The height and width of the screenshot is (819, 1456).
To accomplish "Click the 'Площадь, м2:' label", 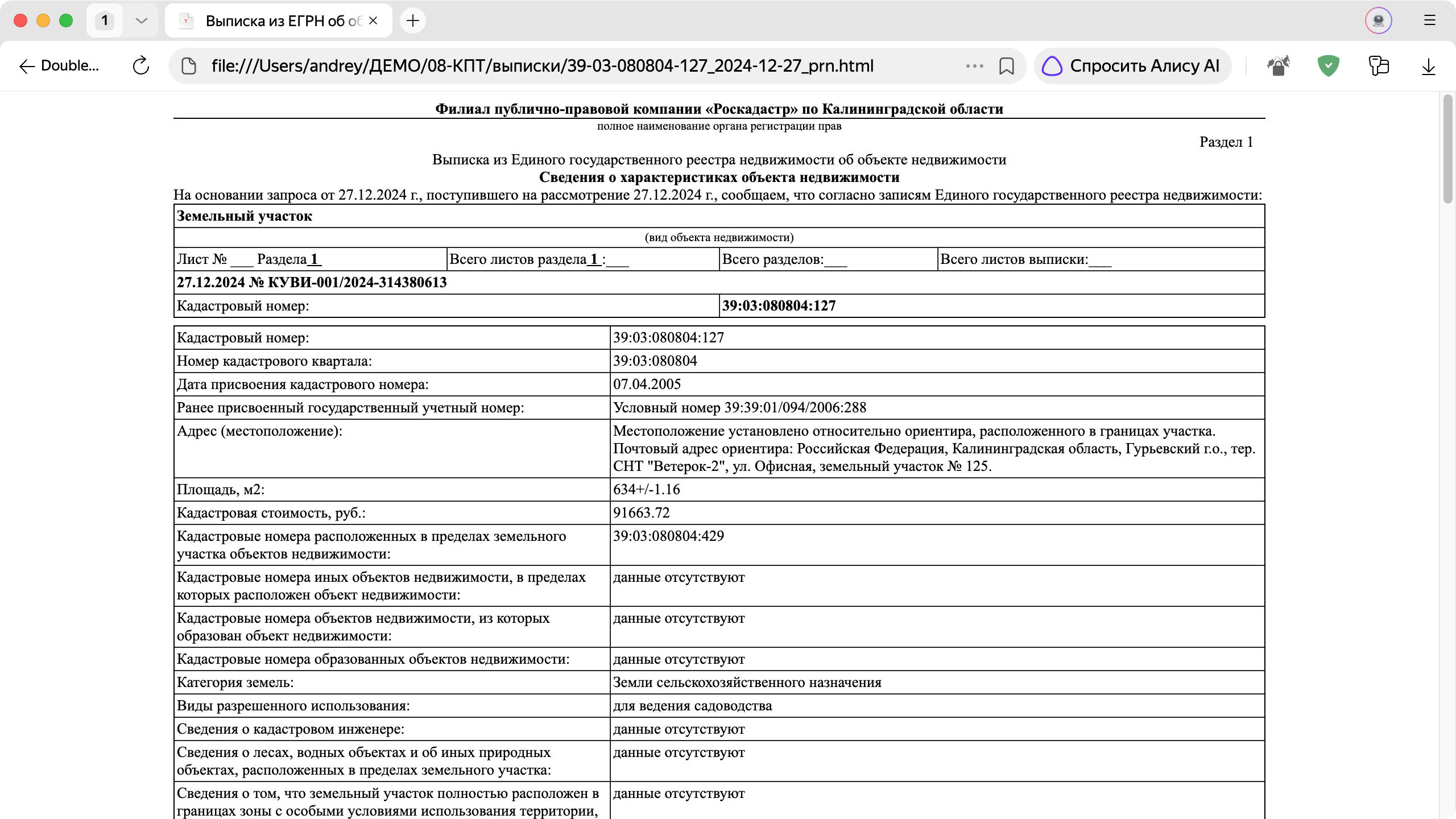I will pyautogui.click(x=221, y=490).
